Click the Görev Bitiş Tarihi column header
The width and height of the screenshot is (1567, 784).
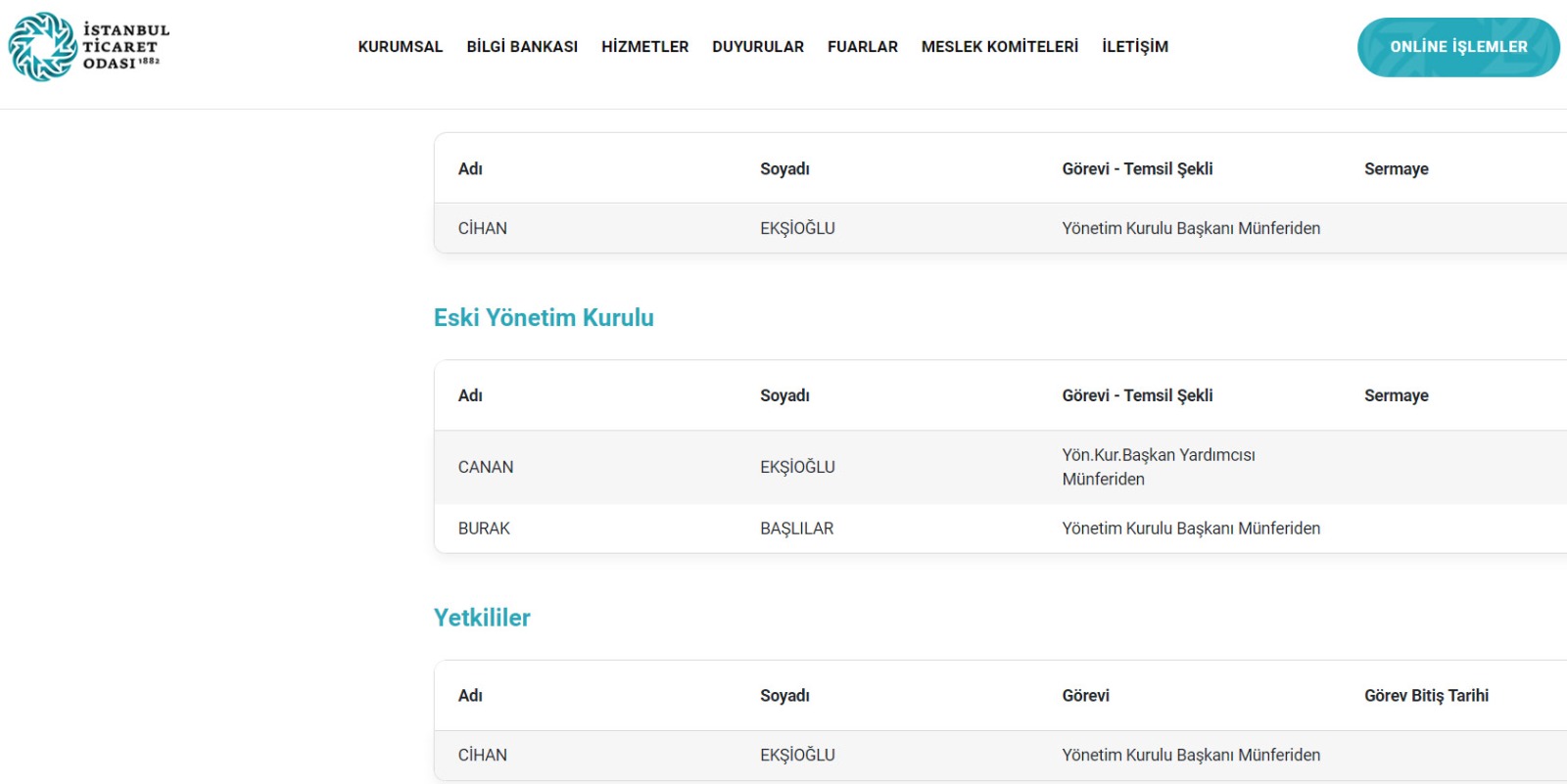click(x=1426, y=696)
